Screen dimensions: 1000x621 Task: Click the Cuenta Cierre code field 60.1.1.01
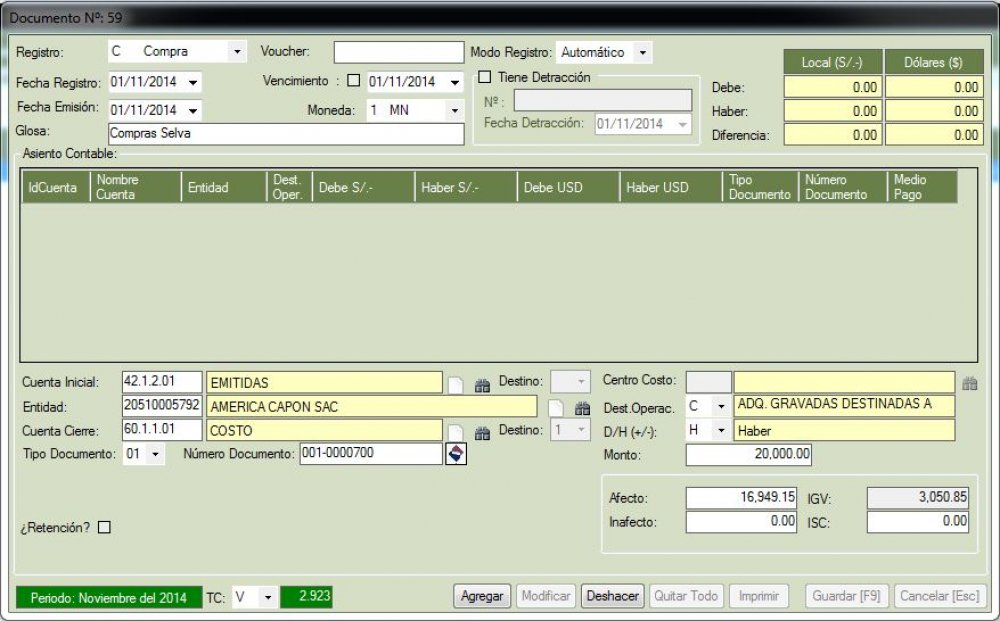(162, 430)
